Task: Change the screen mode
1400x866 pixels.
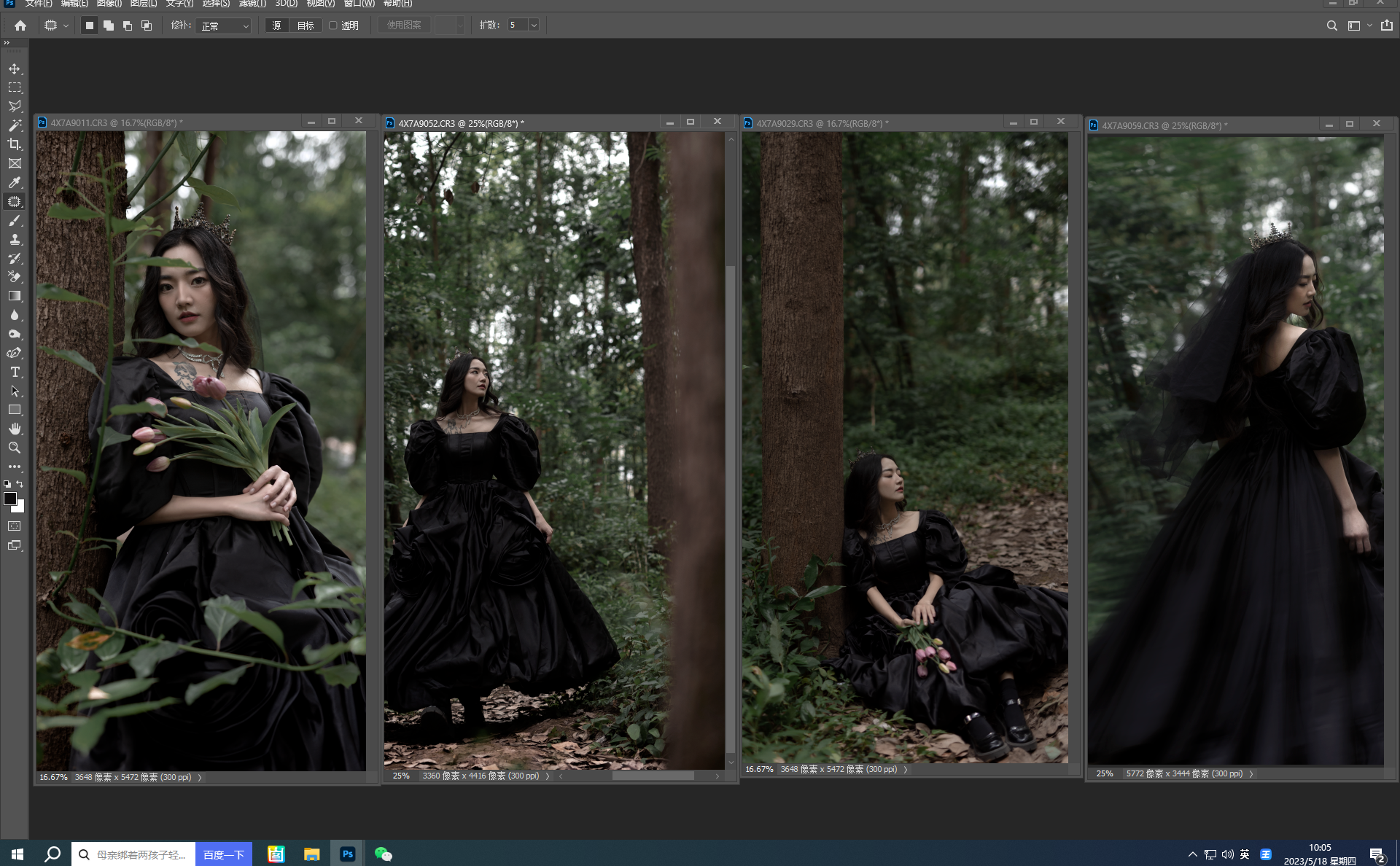Action: click(15, 545)
